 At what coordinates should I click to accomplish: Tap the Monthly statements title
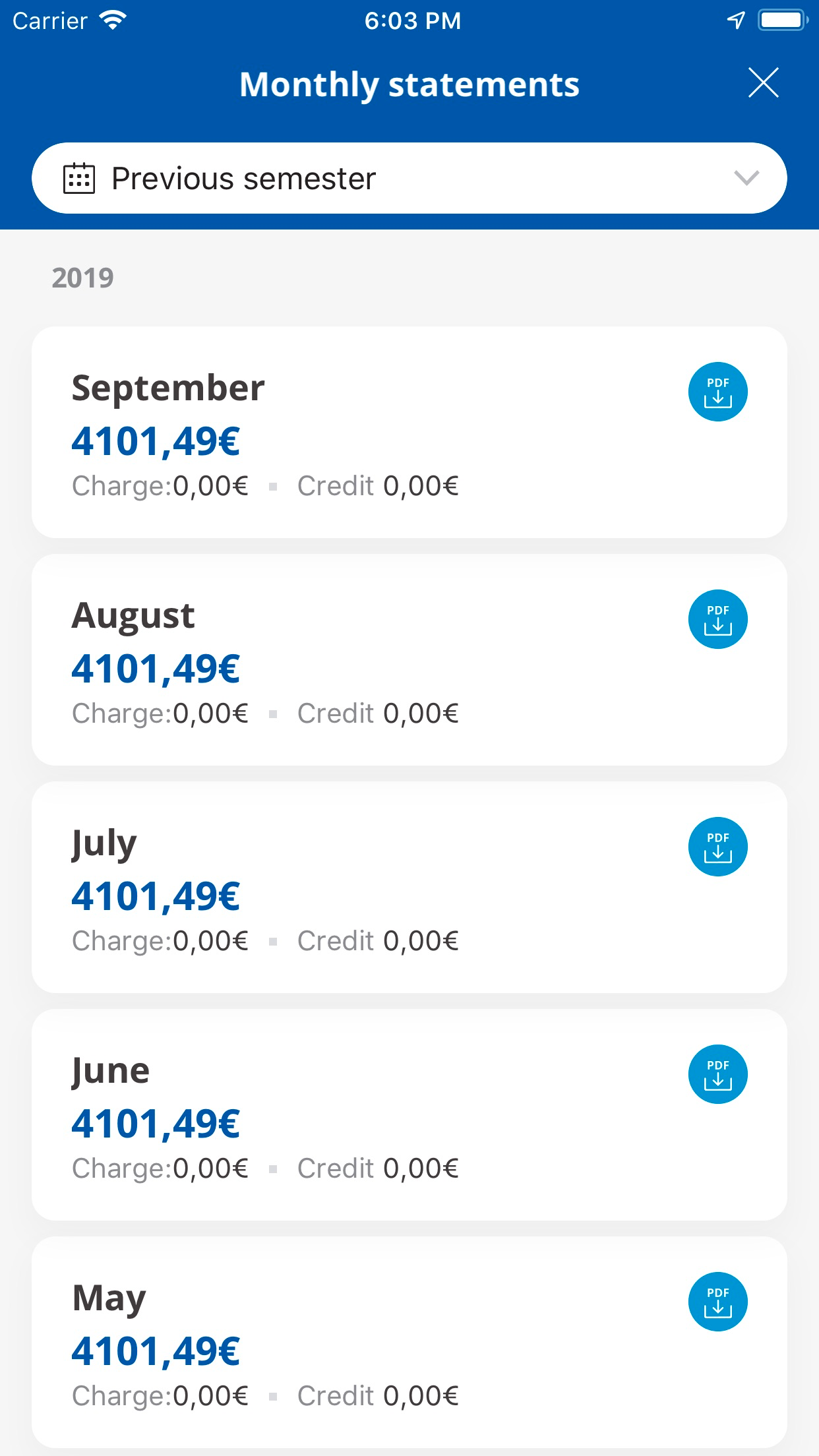click(409, 84)
